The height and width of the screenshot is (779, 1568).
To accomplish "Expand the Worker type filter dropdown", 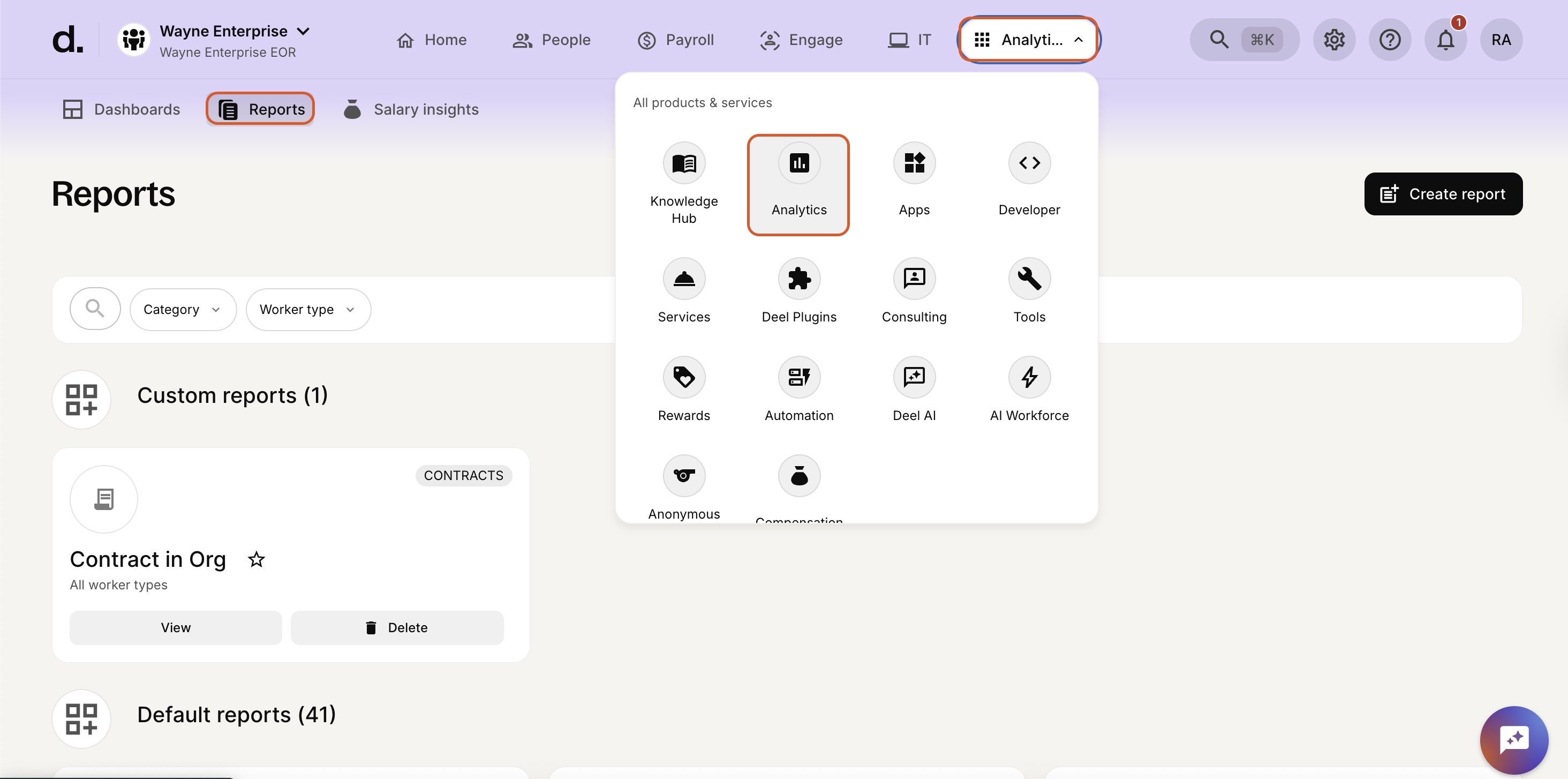I will coord(308,310).
